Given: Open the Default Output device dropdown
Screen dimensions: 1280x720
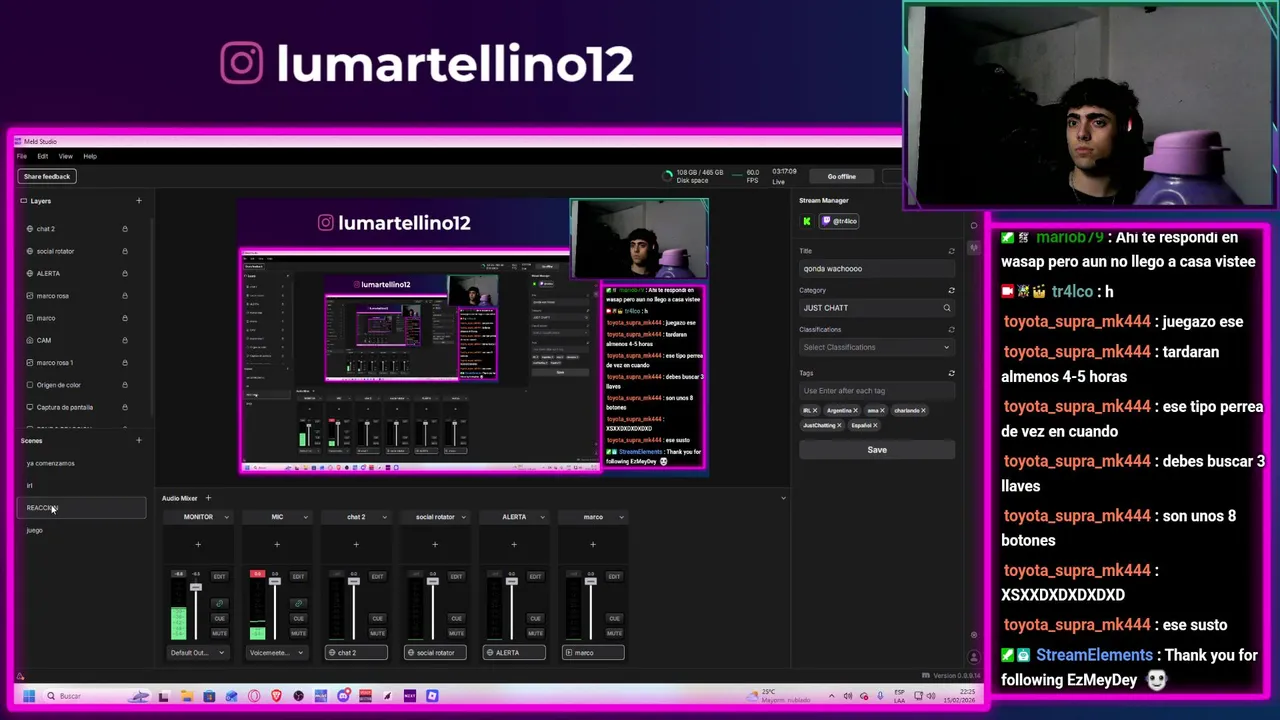Looking at the screenshot, I should coord(198,653).
